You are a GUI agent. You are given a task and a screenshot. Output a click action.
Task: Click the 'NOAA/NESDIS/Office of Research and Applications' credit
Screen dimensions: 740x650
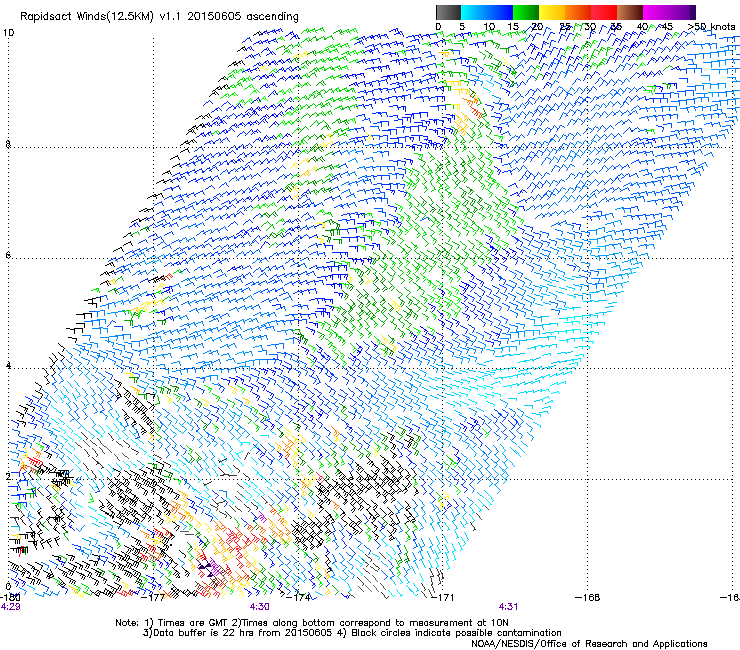click(x=589, y=644)
